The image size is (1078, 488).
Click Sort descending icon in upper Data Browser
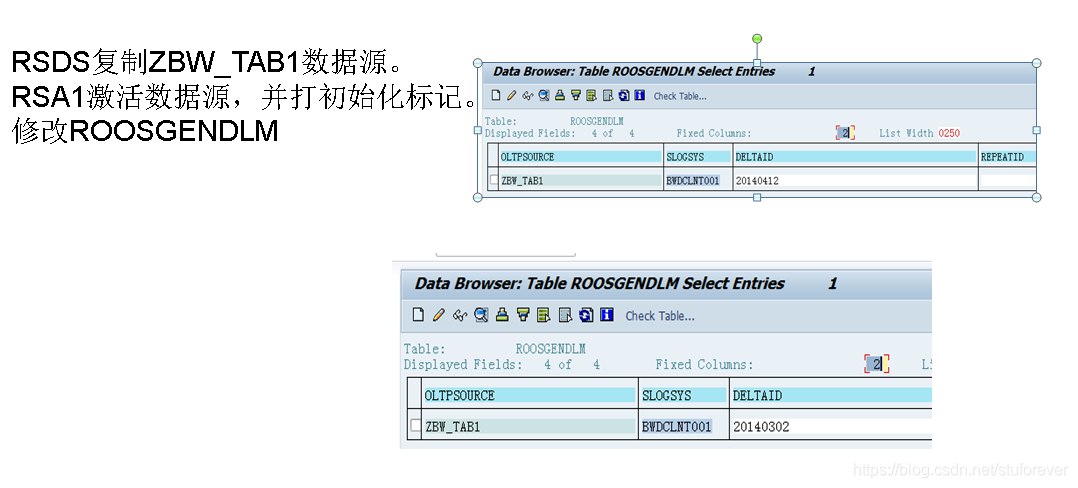coord(576,96)
